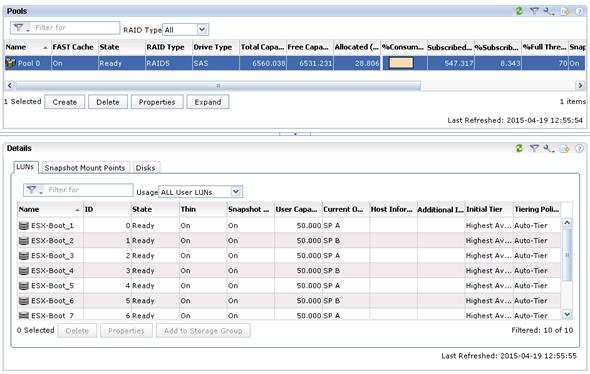Screen dimensions: 590x374
Task: Select the Pool 0 row name
Action: point(29,63)
